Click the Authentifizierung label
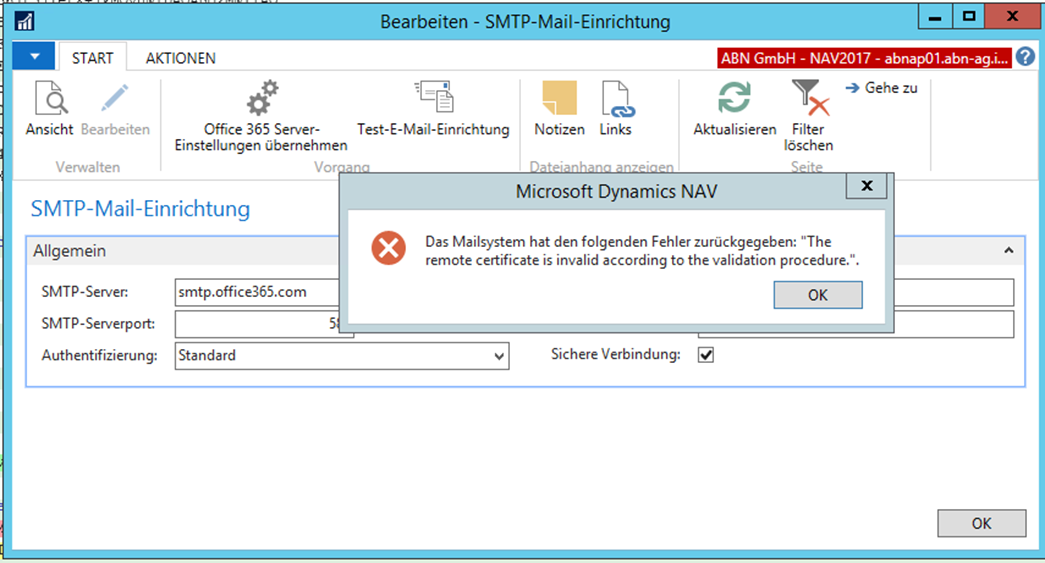The image size is (1045, 563). pyautogui.click(x=99, y=356)
